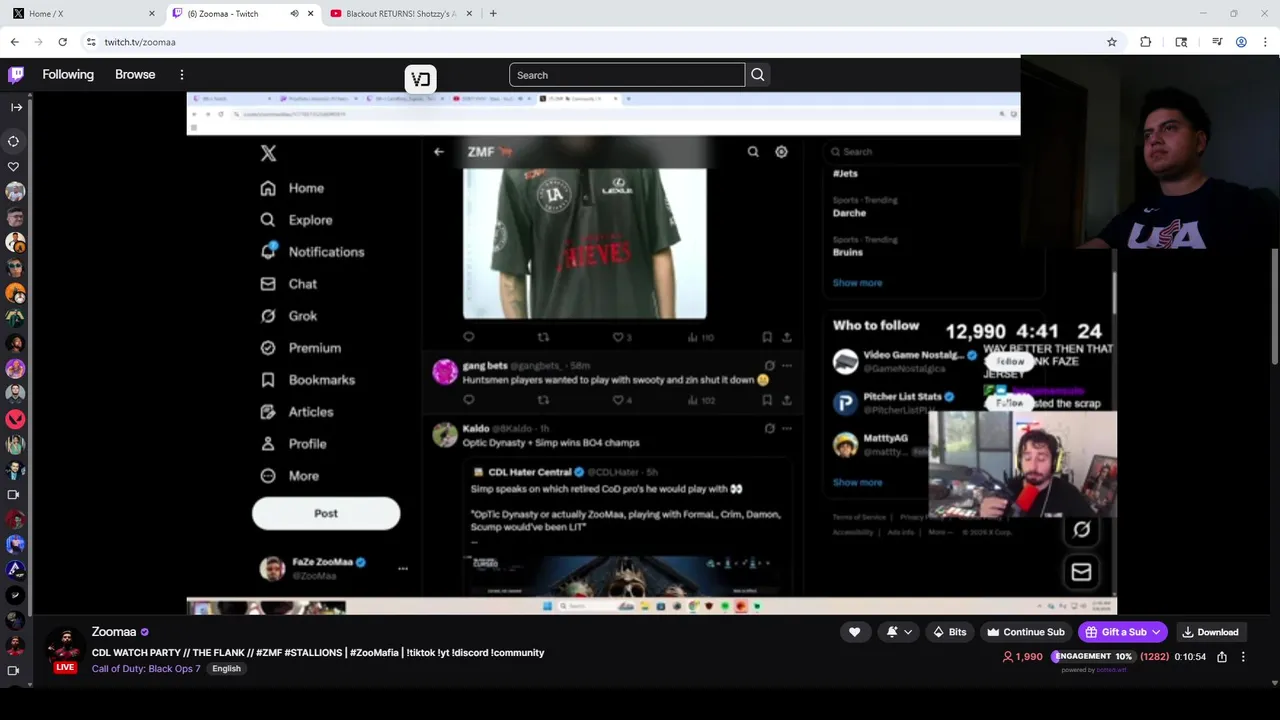Click the browser back arrow
This screenshot has width=1280, height=720.
[x=14, y=42]
